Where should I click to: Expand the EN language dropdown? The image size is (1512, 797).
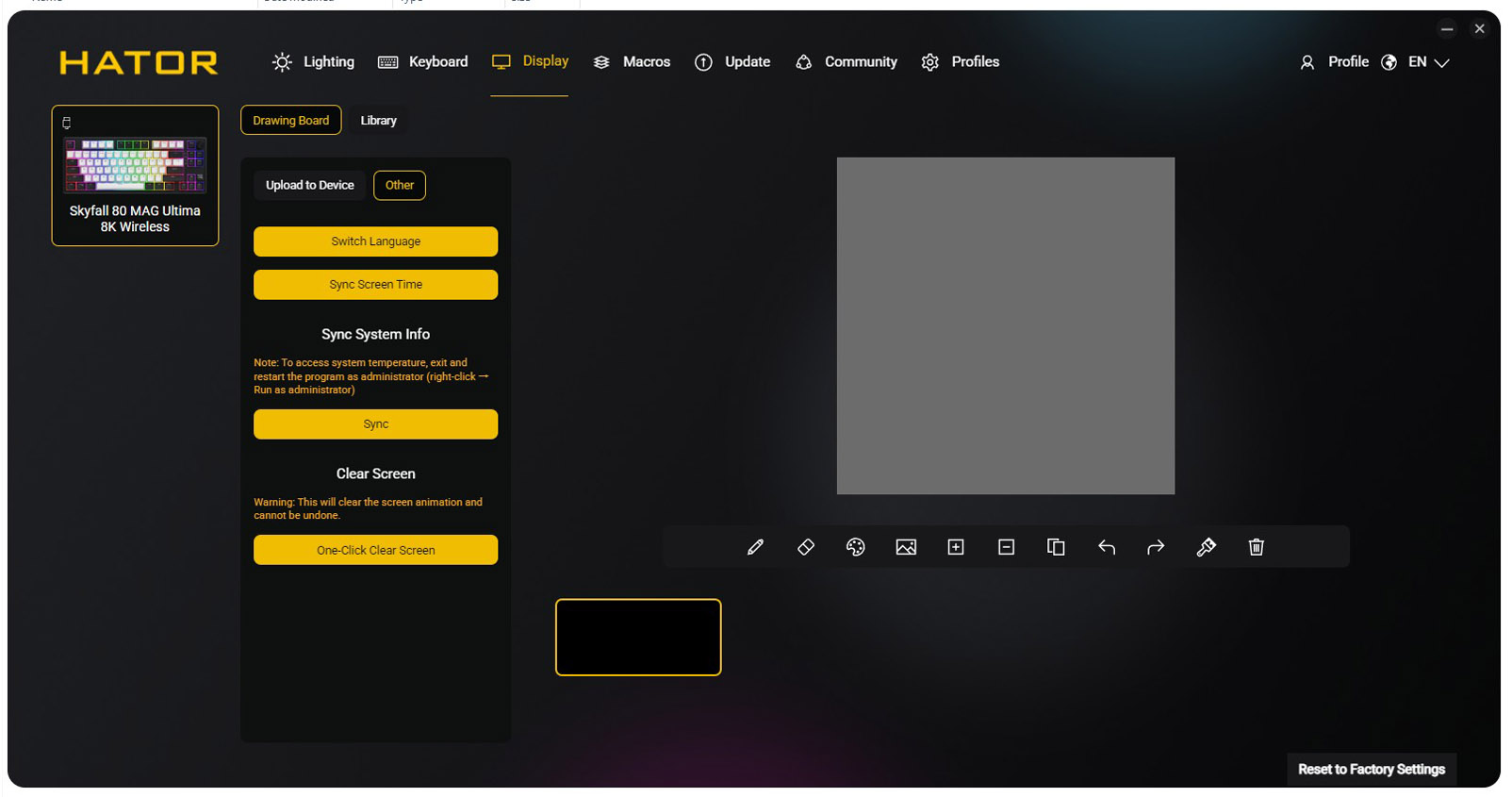(1428, 62)
